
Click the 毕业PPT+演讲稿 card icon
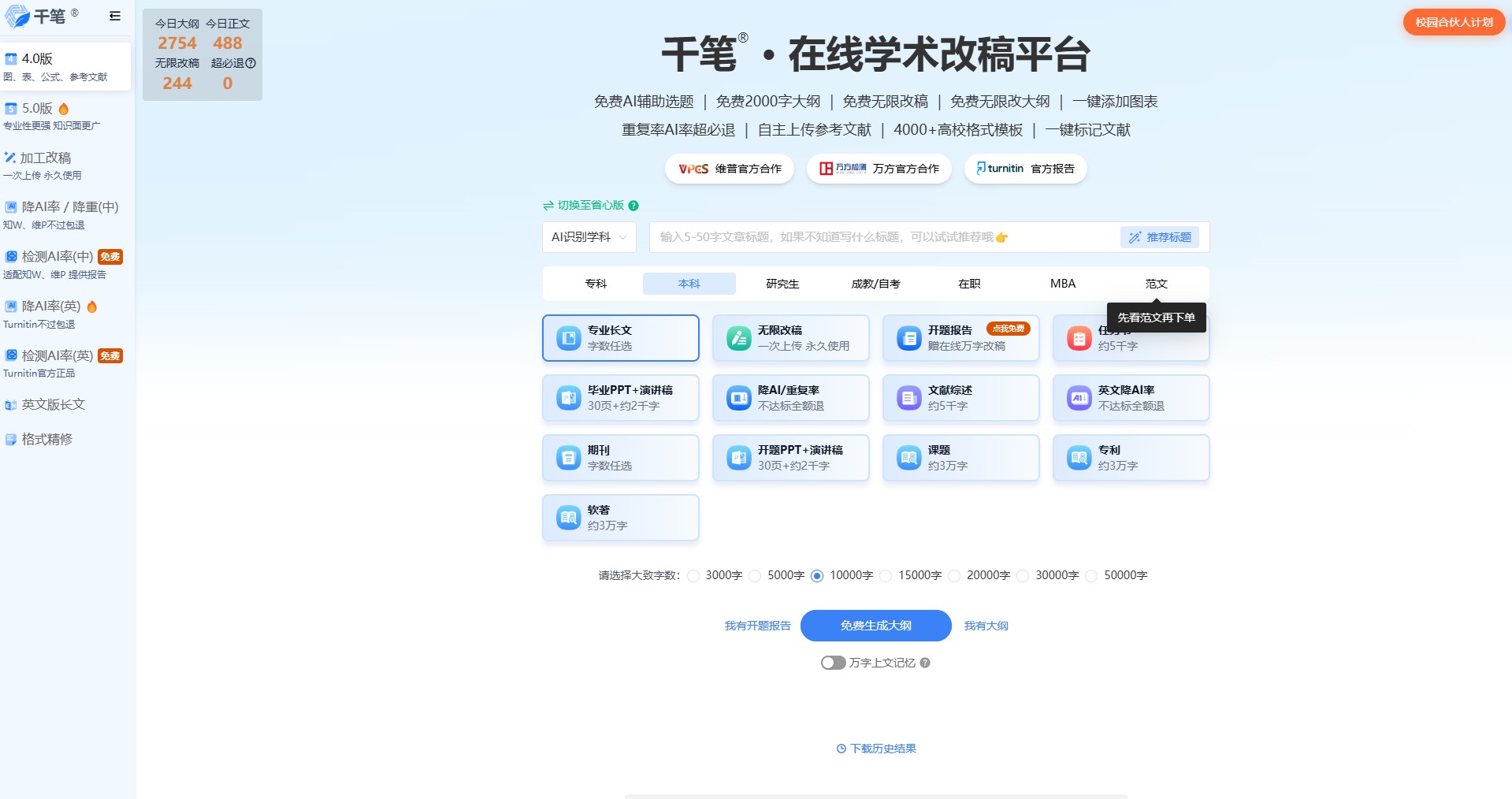coord(569,398)
